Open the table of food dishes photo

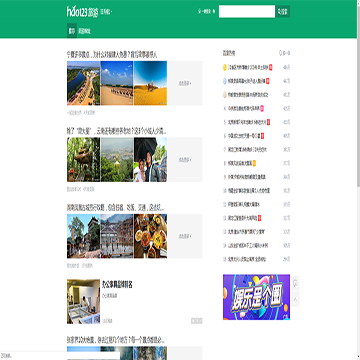[x=150, y=236]
